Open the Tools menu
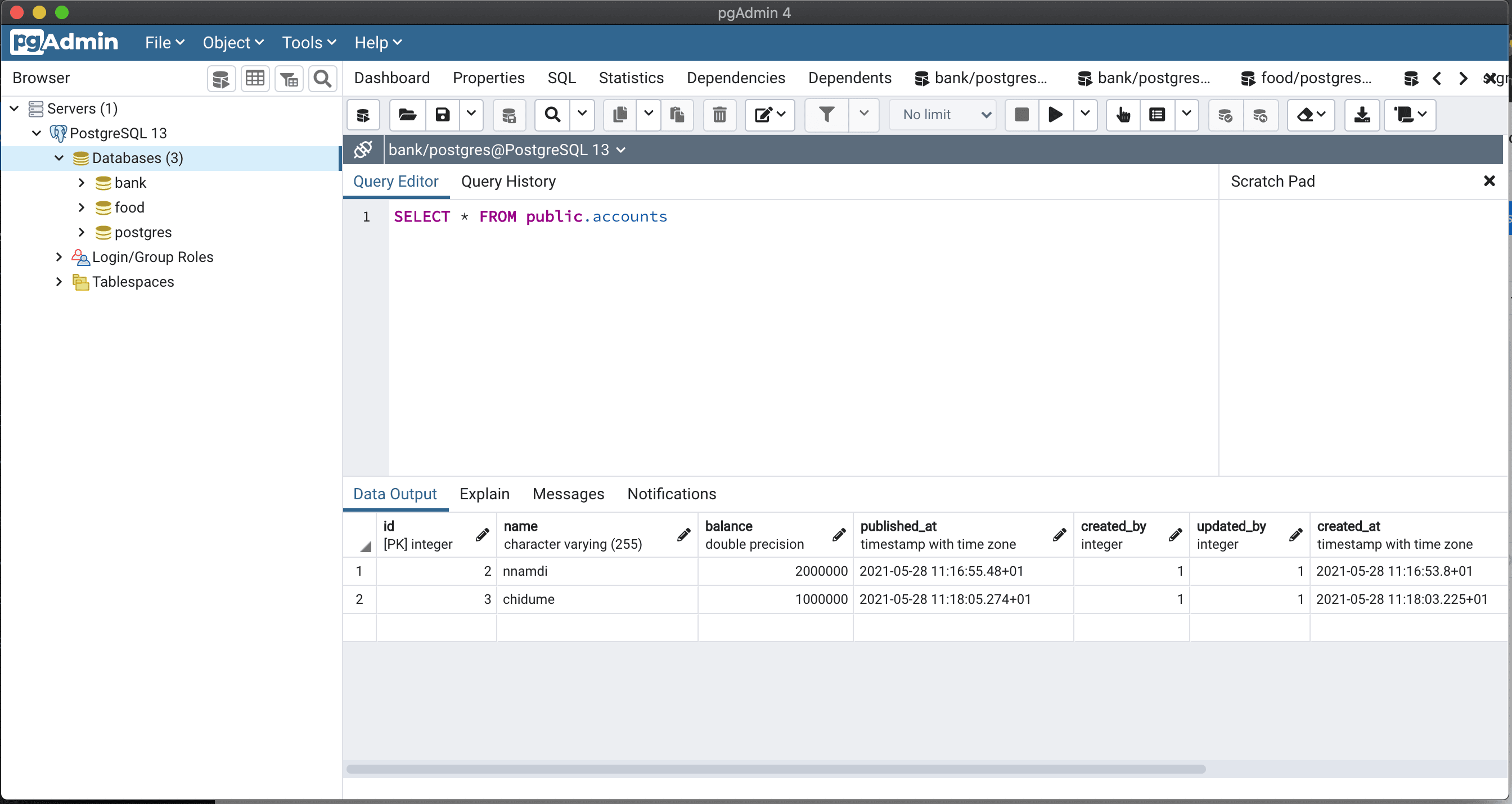 point(309,43)
